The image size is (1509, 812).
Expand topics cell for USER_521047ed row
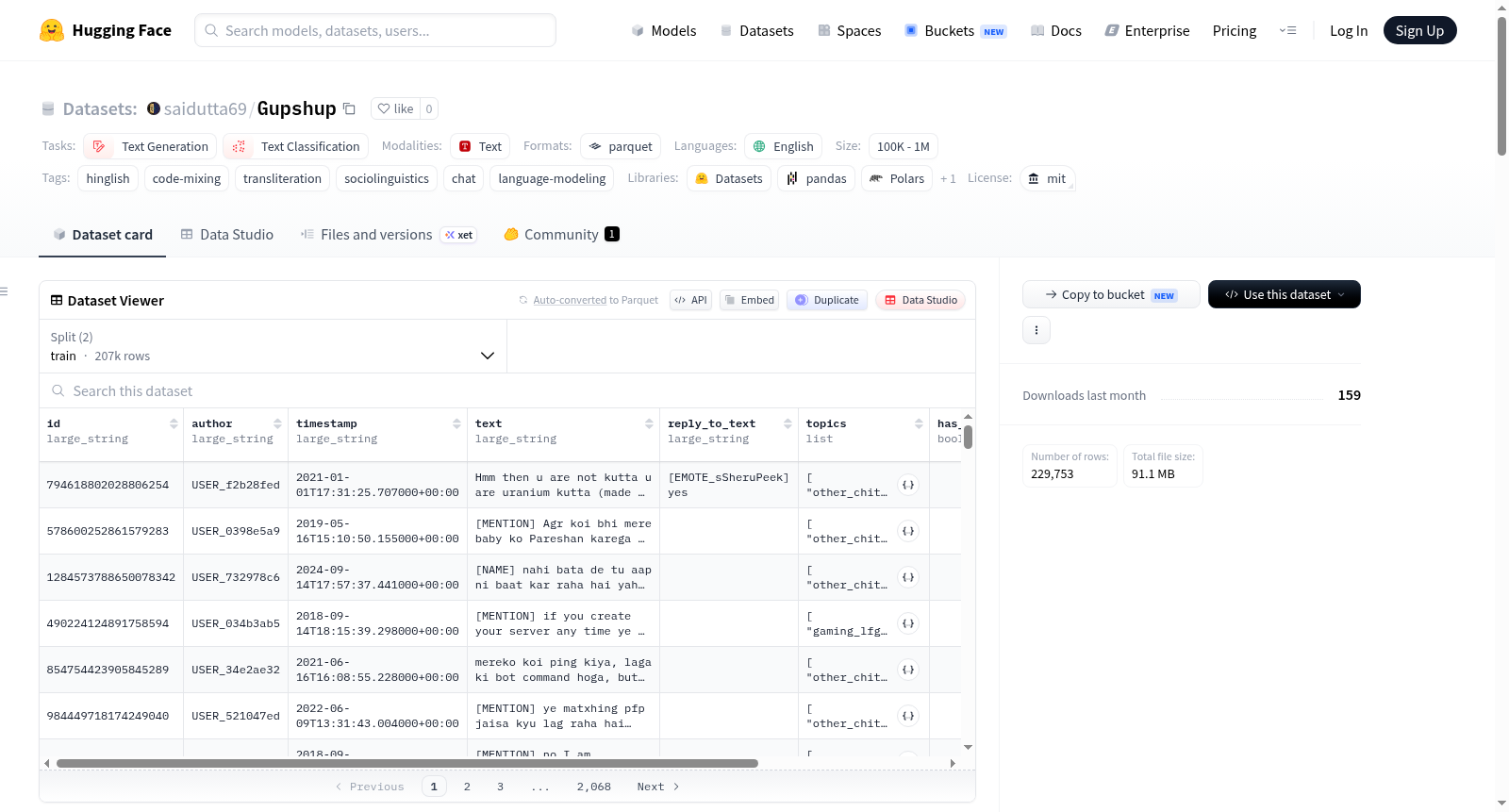point(908,716)
